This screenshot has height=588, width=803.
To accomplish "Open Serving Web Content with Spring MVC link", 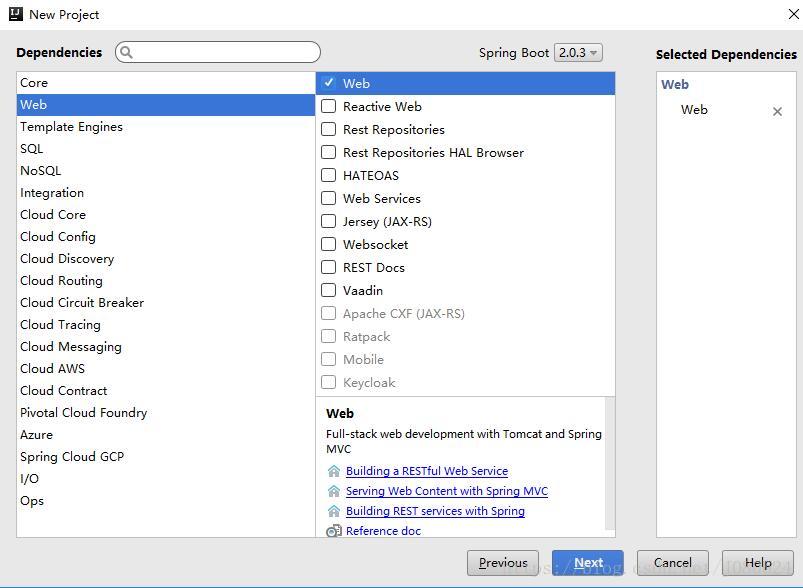I will tap(447, 491).
